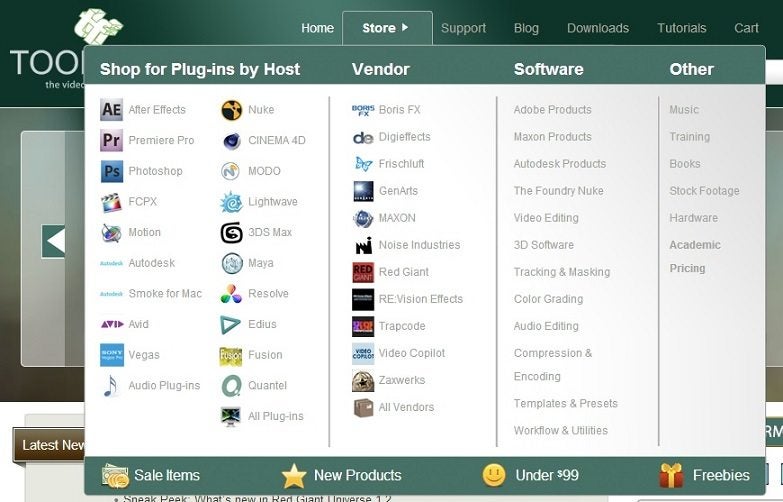Viewport: 783px width, 502px height.
Task: Open Workflow & Utilities category
Action: point(560,431)
